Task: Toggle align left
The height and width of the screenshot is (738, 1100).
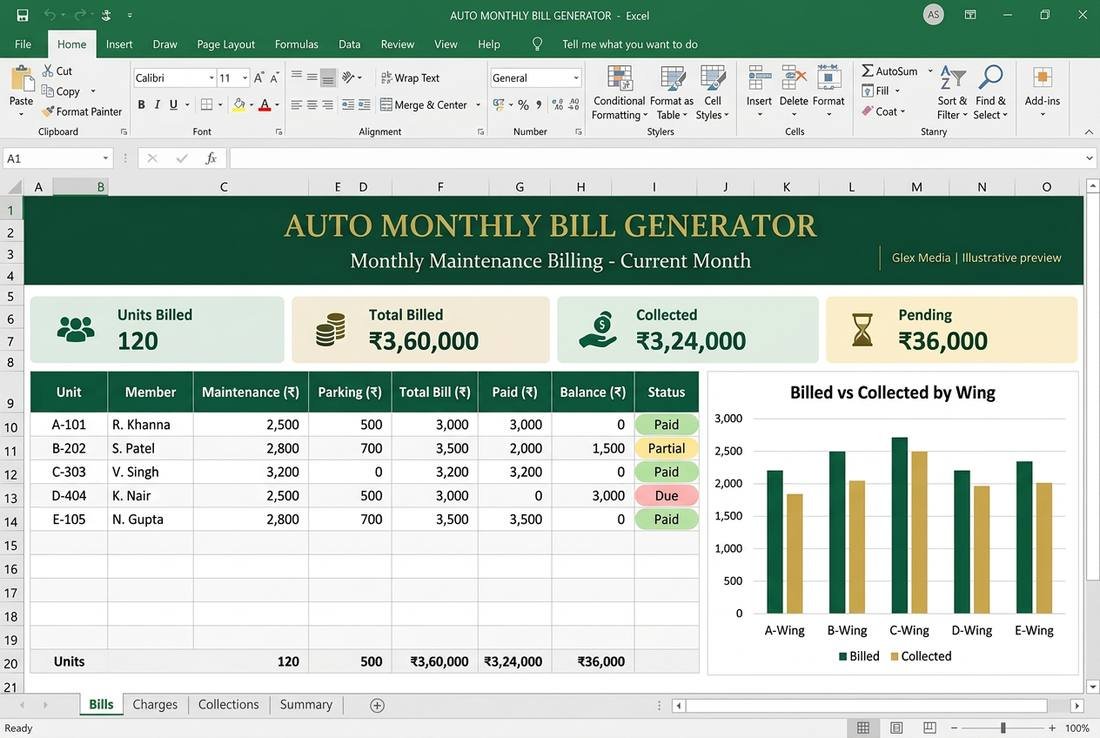Action: click(x=296, y=105)
